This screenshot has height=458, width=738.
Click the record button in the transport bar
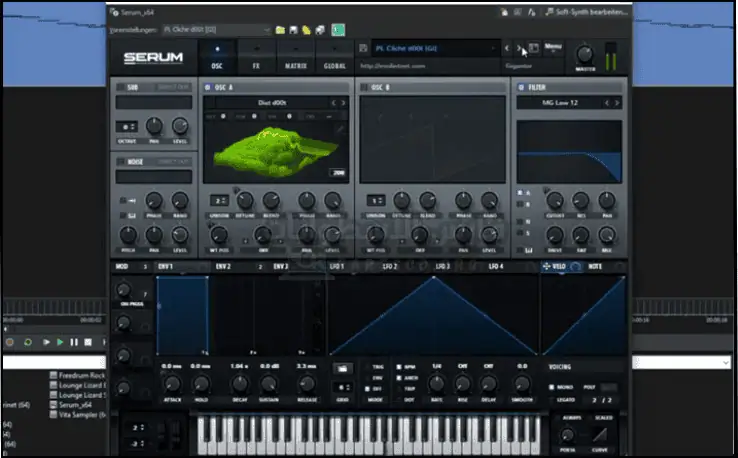click(10, 342)
